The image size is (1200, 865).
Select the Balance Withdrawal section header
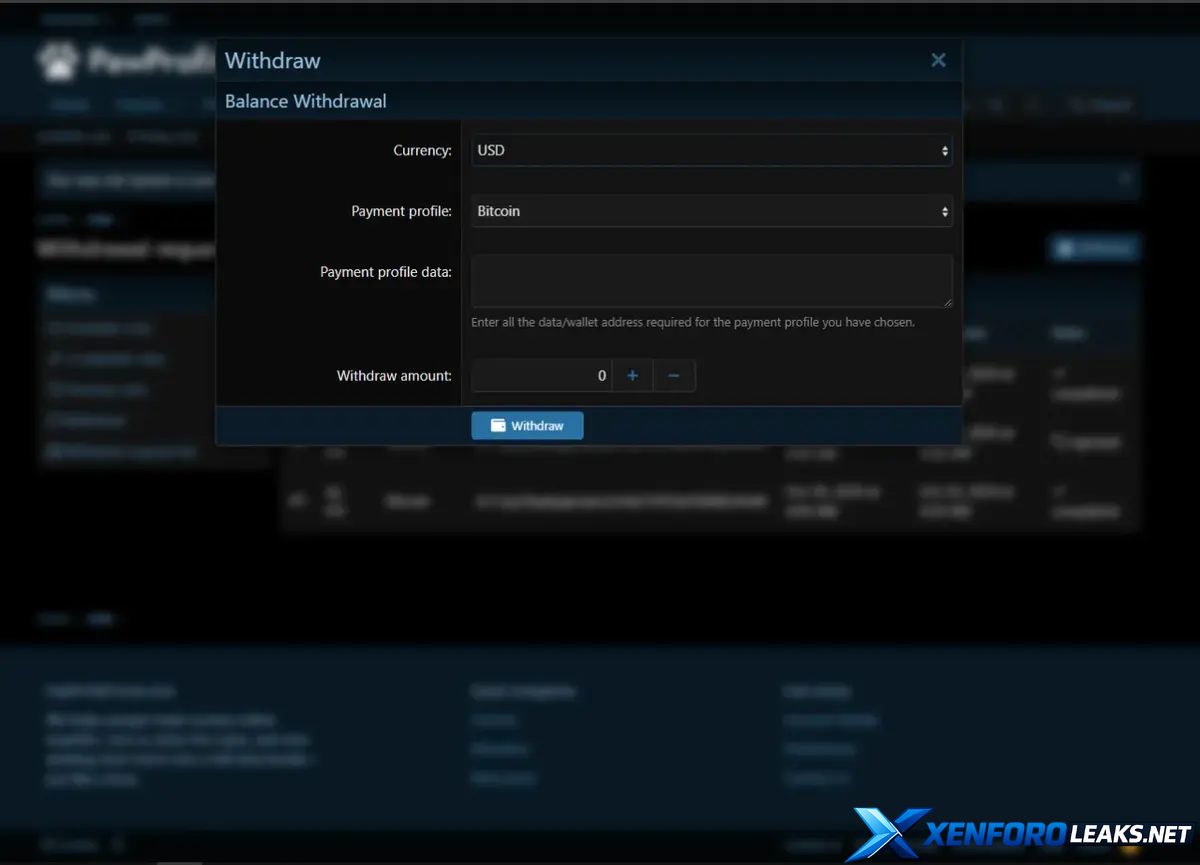click(306, 101)
